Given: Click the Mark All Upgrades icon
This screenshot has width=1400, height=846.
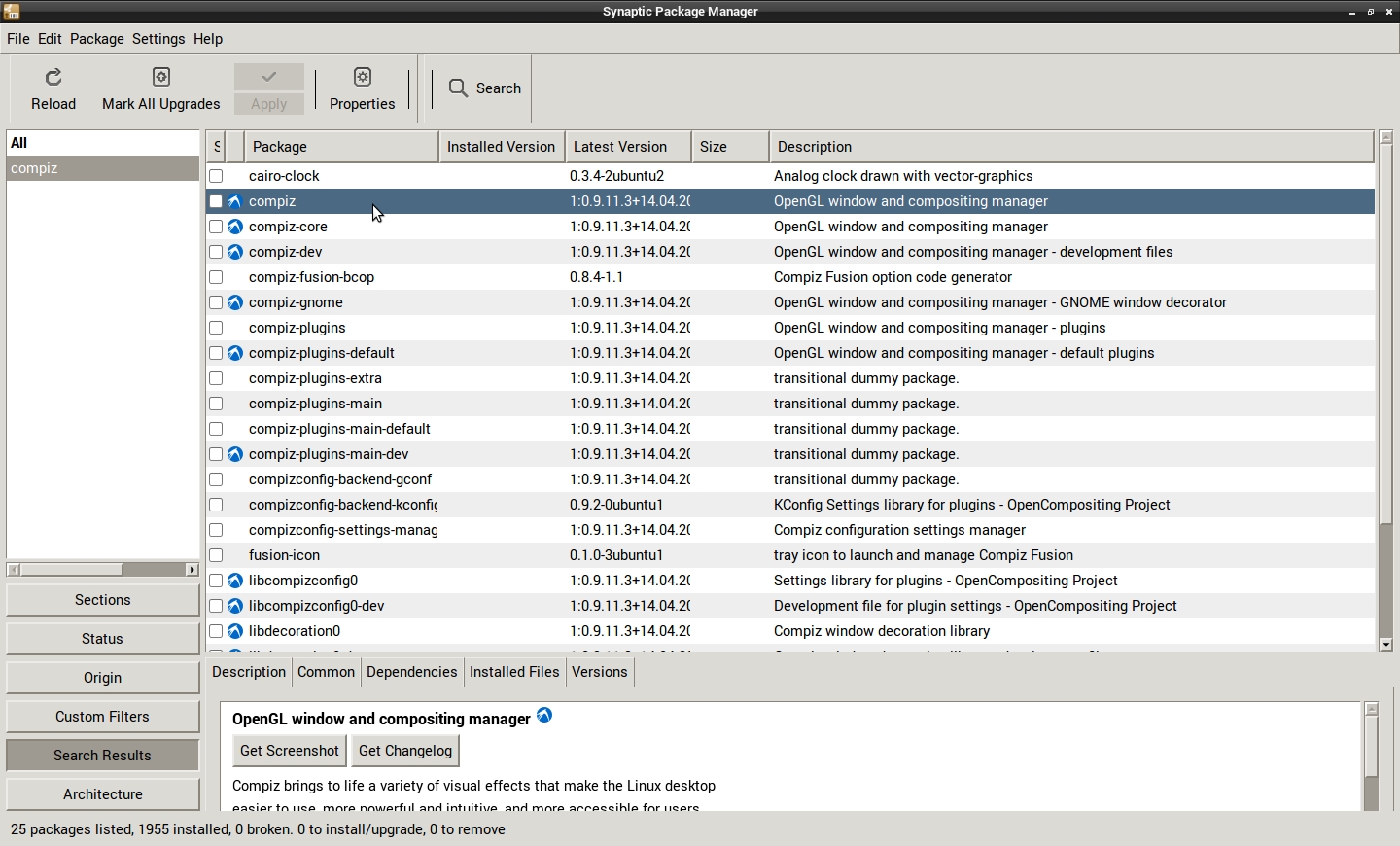Looking at the screenshot, I should (x=161, y=77).
